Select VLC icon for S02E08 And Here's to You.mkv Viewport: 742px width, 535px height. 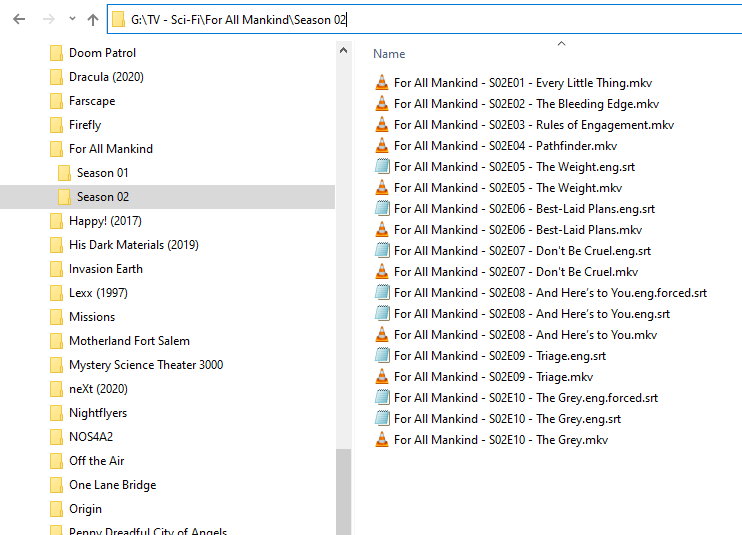[x=382, y=334]
